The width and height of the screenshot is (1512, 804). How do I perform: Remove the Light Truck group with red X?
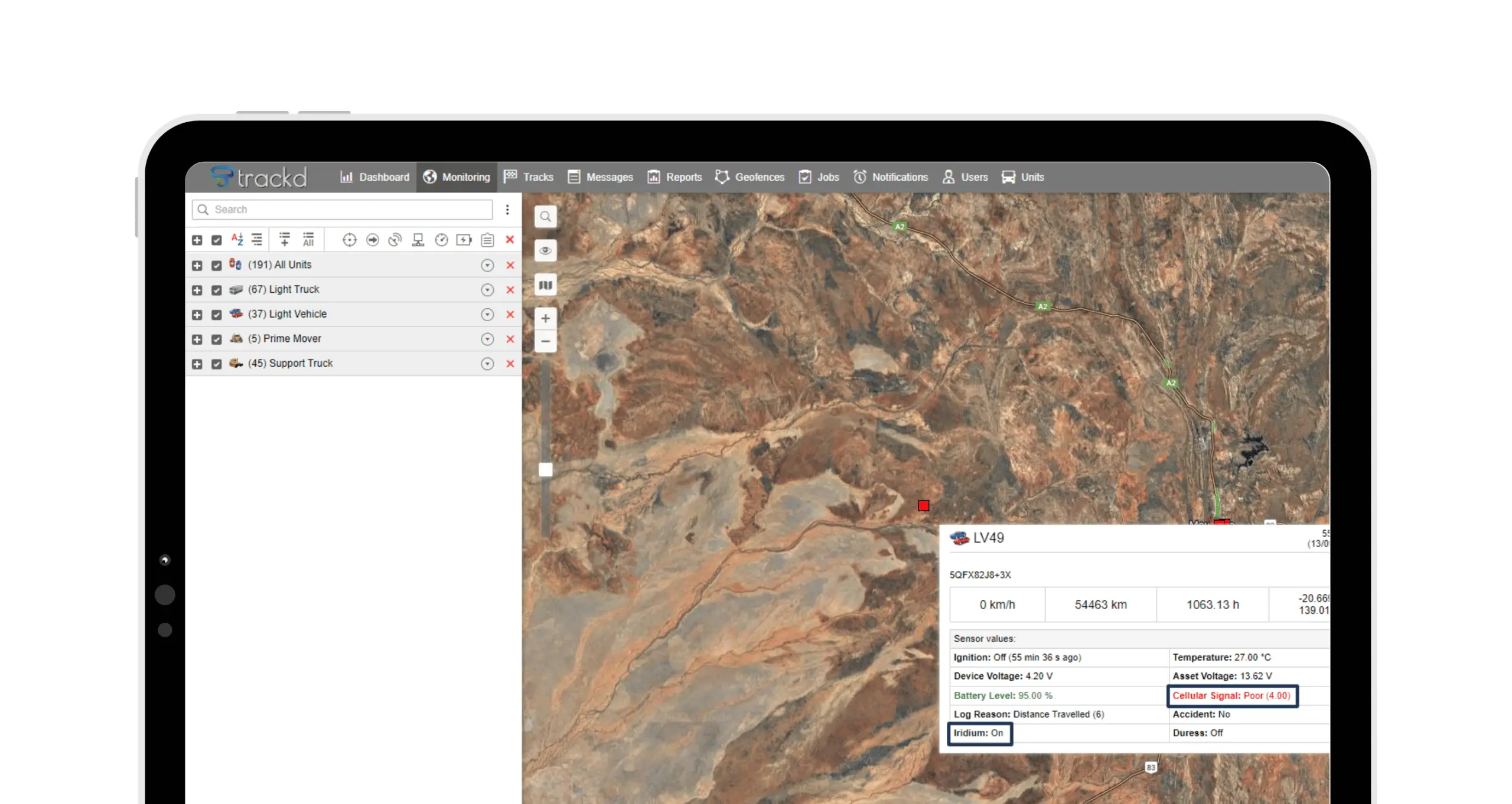[510, 290]
